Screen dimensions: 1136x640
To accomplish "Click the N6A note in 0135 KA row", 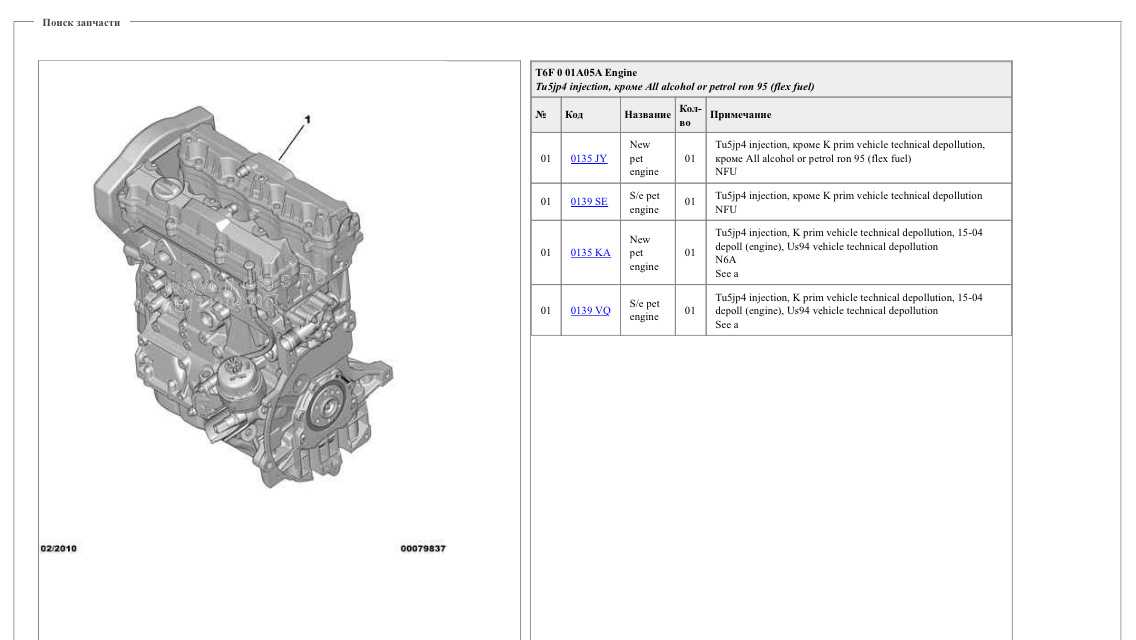I will click(x=725, y=259).
